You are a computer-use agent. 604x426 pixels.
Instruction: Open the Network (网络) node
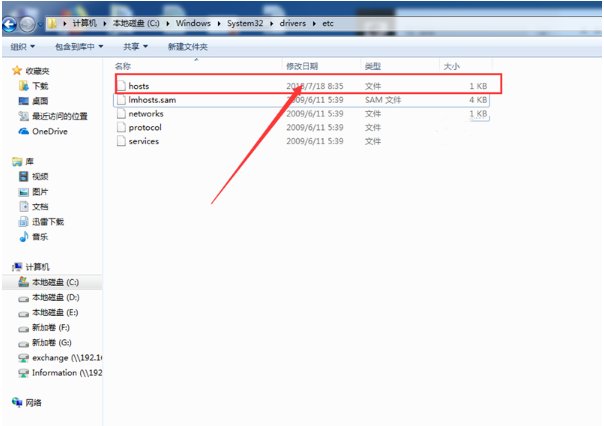click(x=31, y=402)
